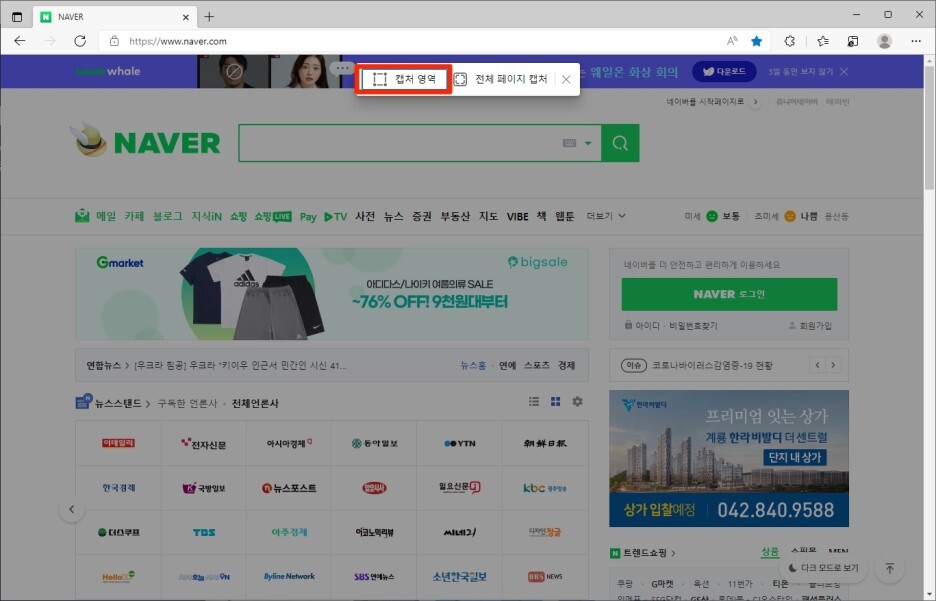Viewport: 936px width, 601px height.
Task: Open the user profile icon
Action: point(885,41)
